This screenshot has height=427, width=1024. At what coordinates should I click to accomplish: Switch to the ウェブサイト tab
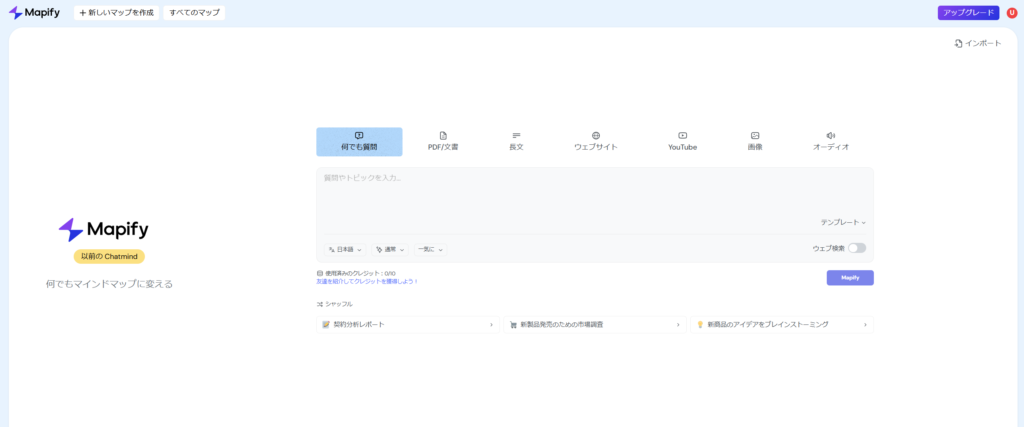tap(596, 142)
